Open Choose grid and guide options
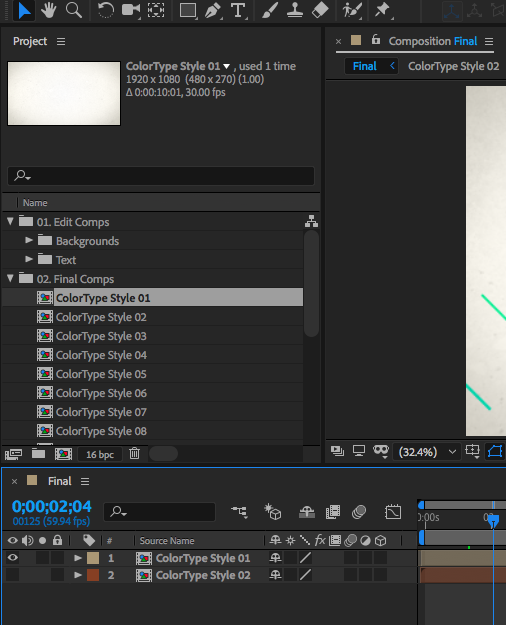This screenshot has width=506, height=625. click(473, 451)
